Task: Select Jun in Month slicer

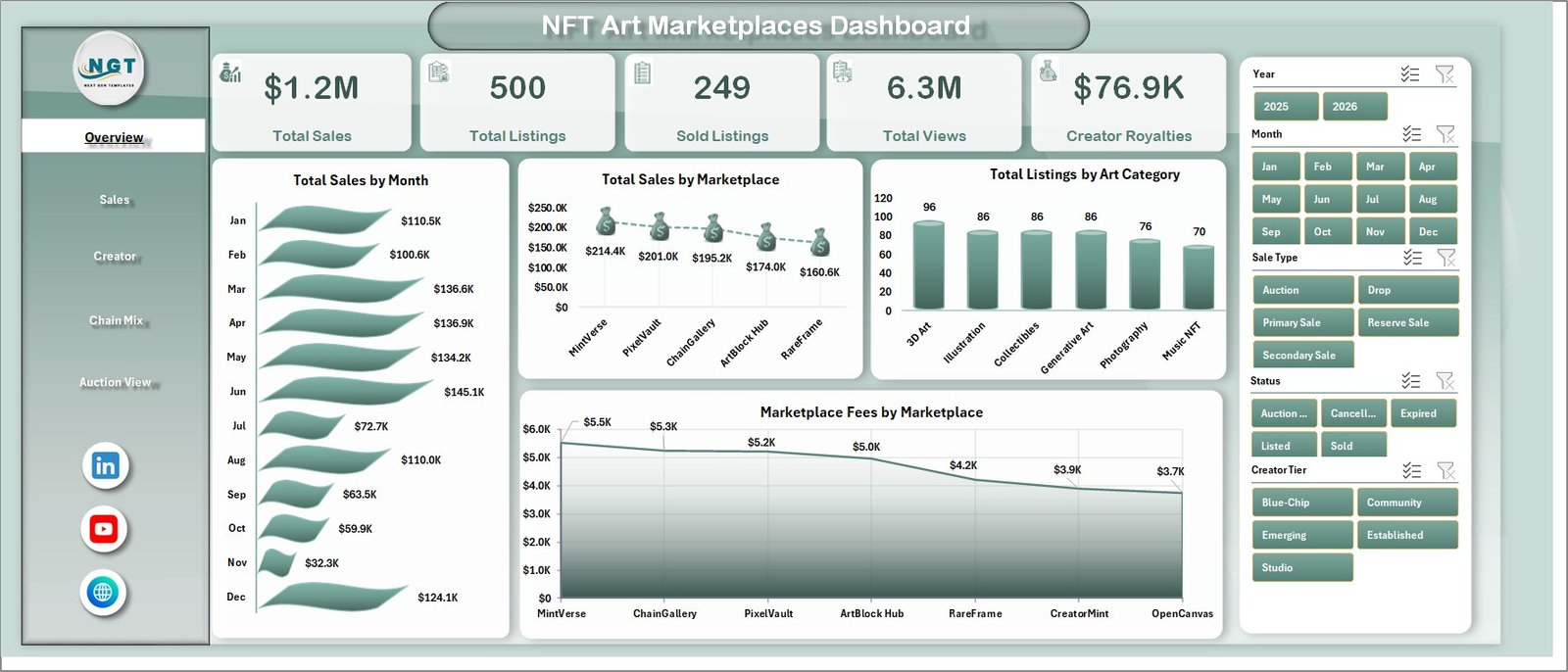Action: pyautogui.click(x=1329, y=199)
